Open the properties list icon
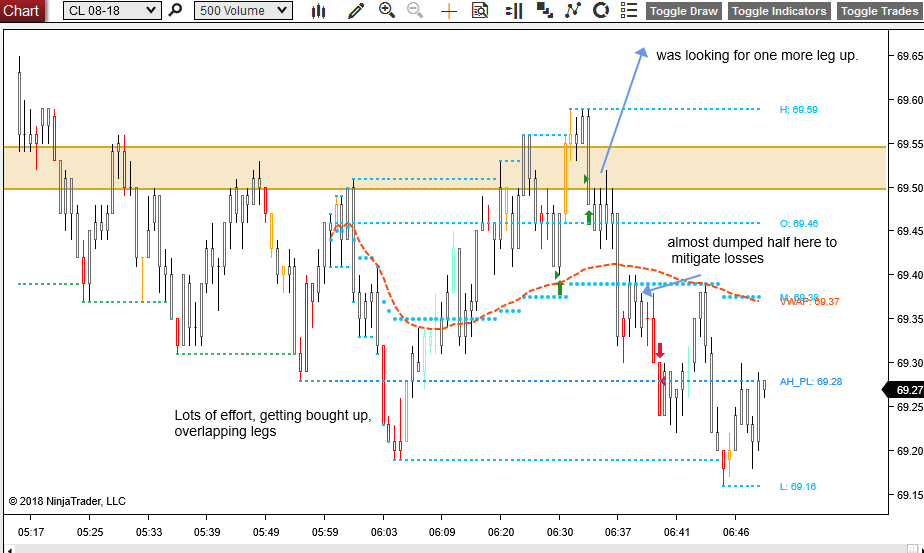 pos(629,10)
